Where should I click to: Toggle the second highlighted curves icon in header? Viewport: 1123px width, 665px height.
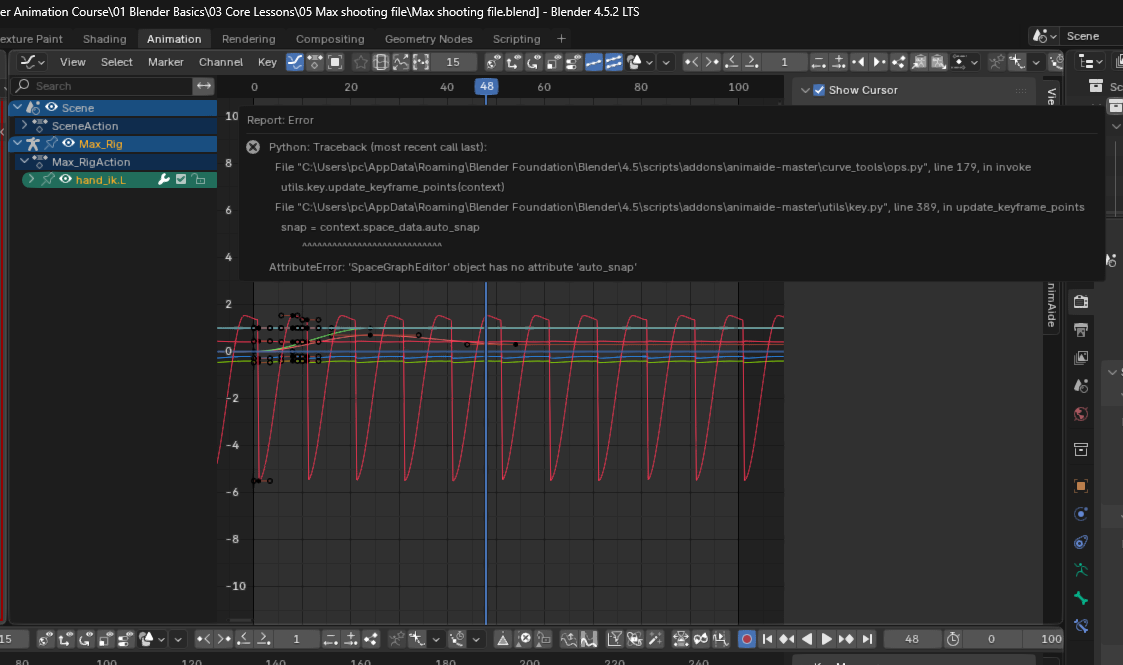coord(614,62)
